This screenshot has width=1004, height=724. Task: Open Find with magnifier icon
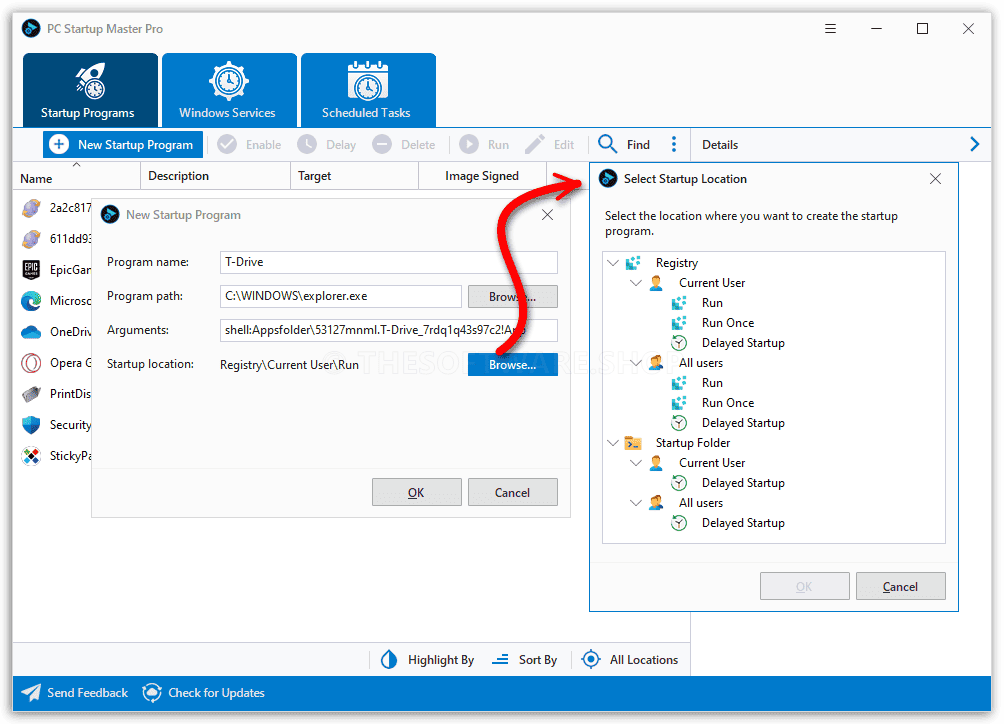[624, 145]
